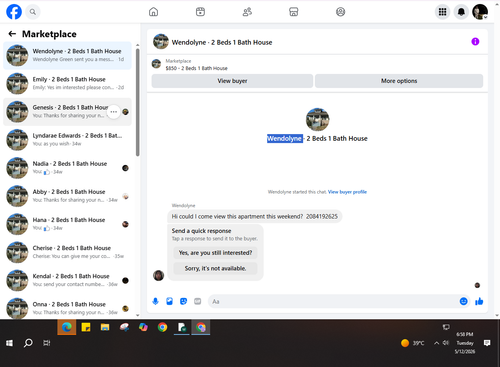Attach a file with the photo icon
Image resolution: width=500 pixels, height=367 pixels.
(x=170, y=301)
